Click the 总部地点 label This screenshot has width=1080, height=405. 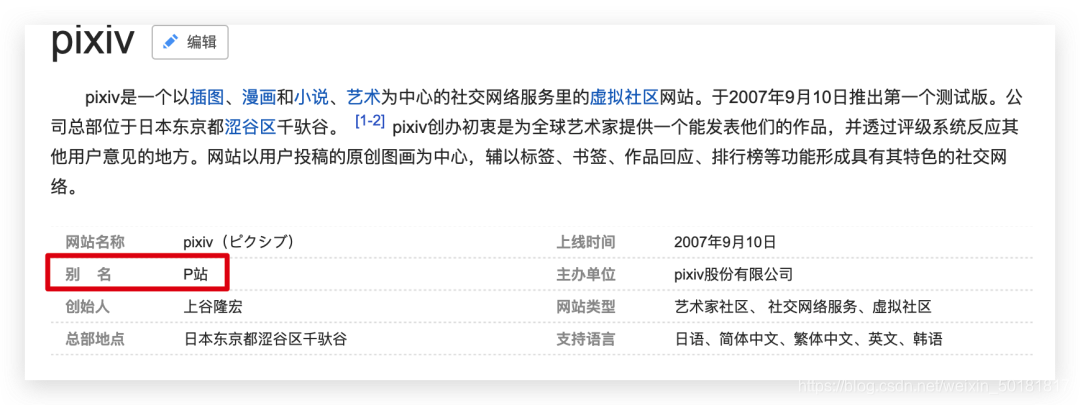tap(95, 340)
